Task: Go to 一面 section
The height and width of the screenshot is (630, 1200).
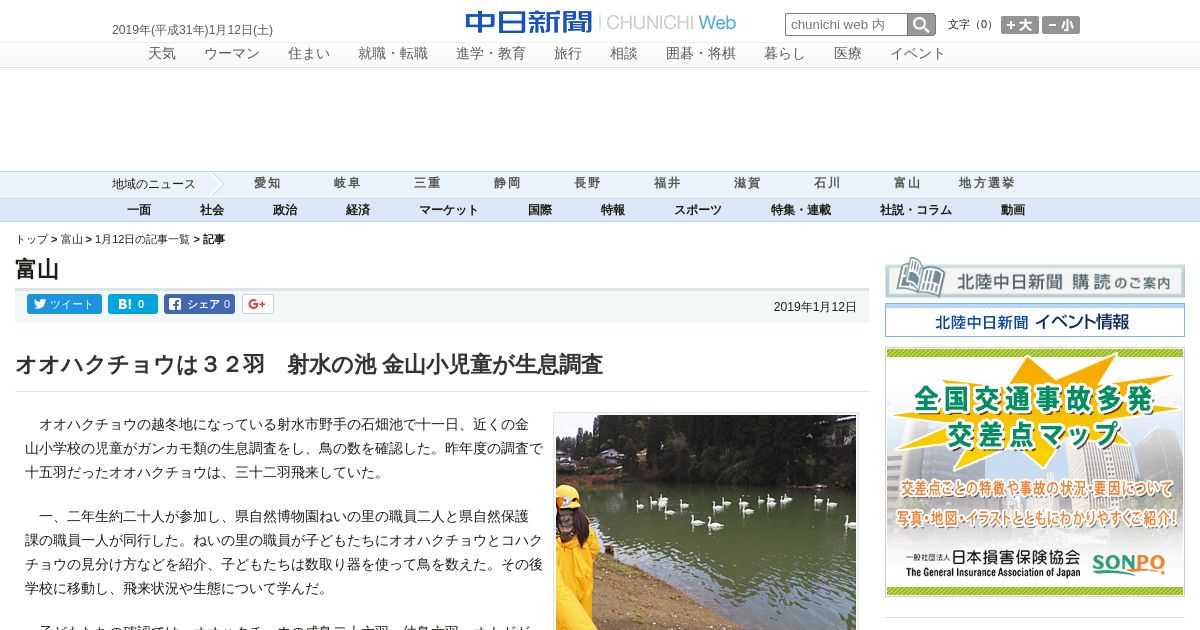Action: click(139, 210)
